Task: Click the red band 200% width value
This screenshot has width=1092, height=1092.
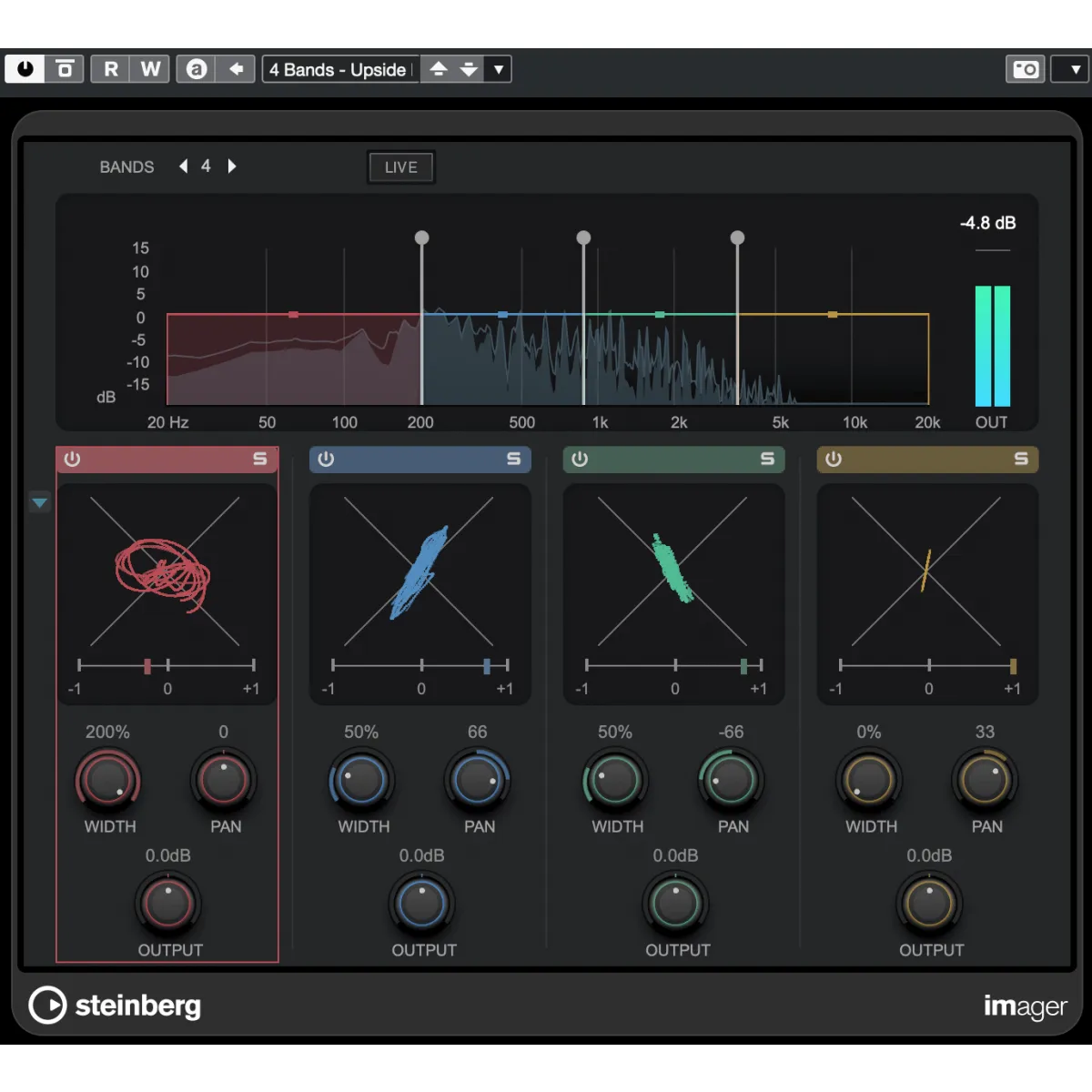Action: pyautogui.click(x=107, y=732)
